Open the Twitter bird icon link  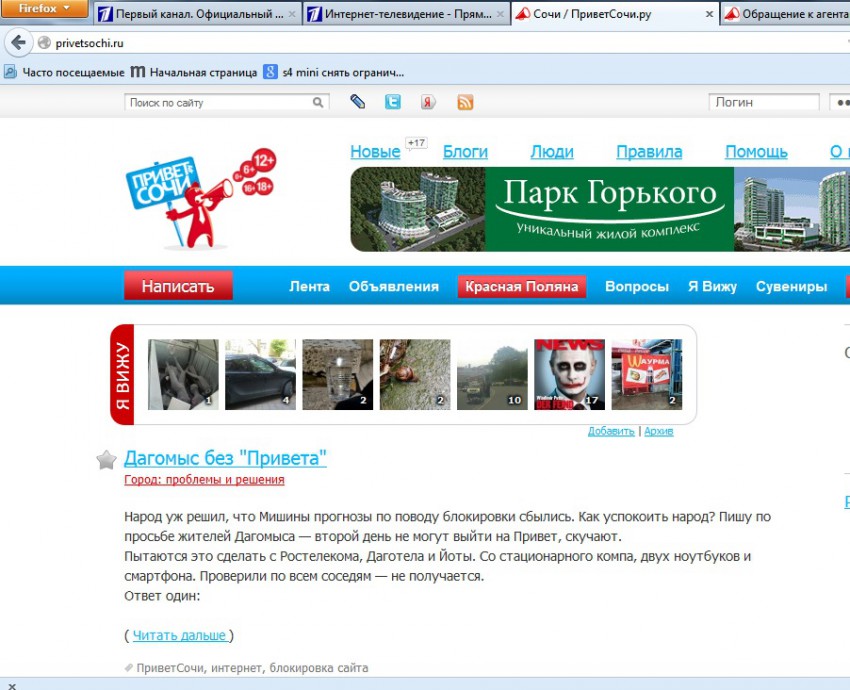tap(393, 102)
